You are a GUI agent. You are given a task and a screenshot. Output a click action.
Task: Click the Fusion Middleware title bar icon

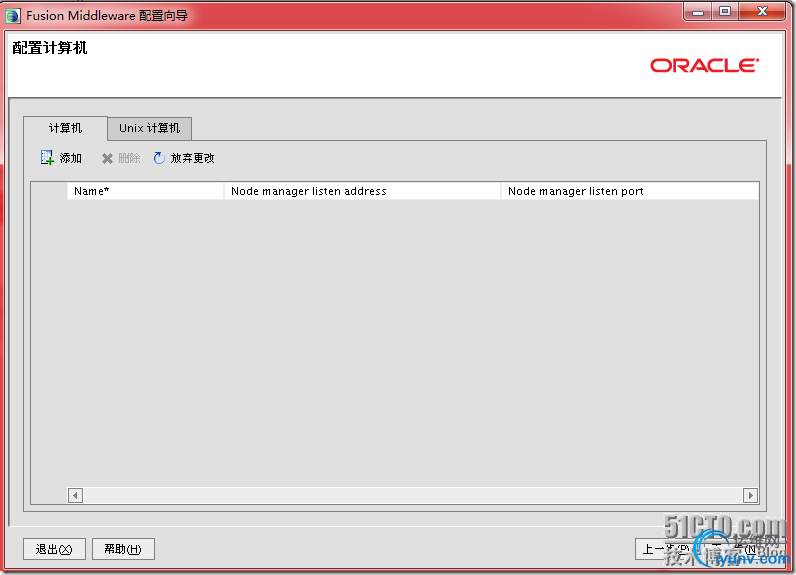(13, 16)
